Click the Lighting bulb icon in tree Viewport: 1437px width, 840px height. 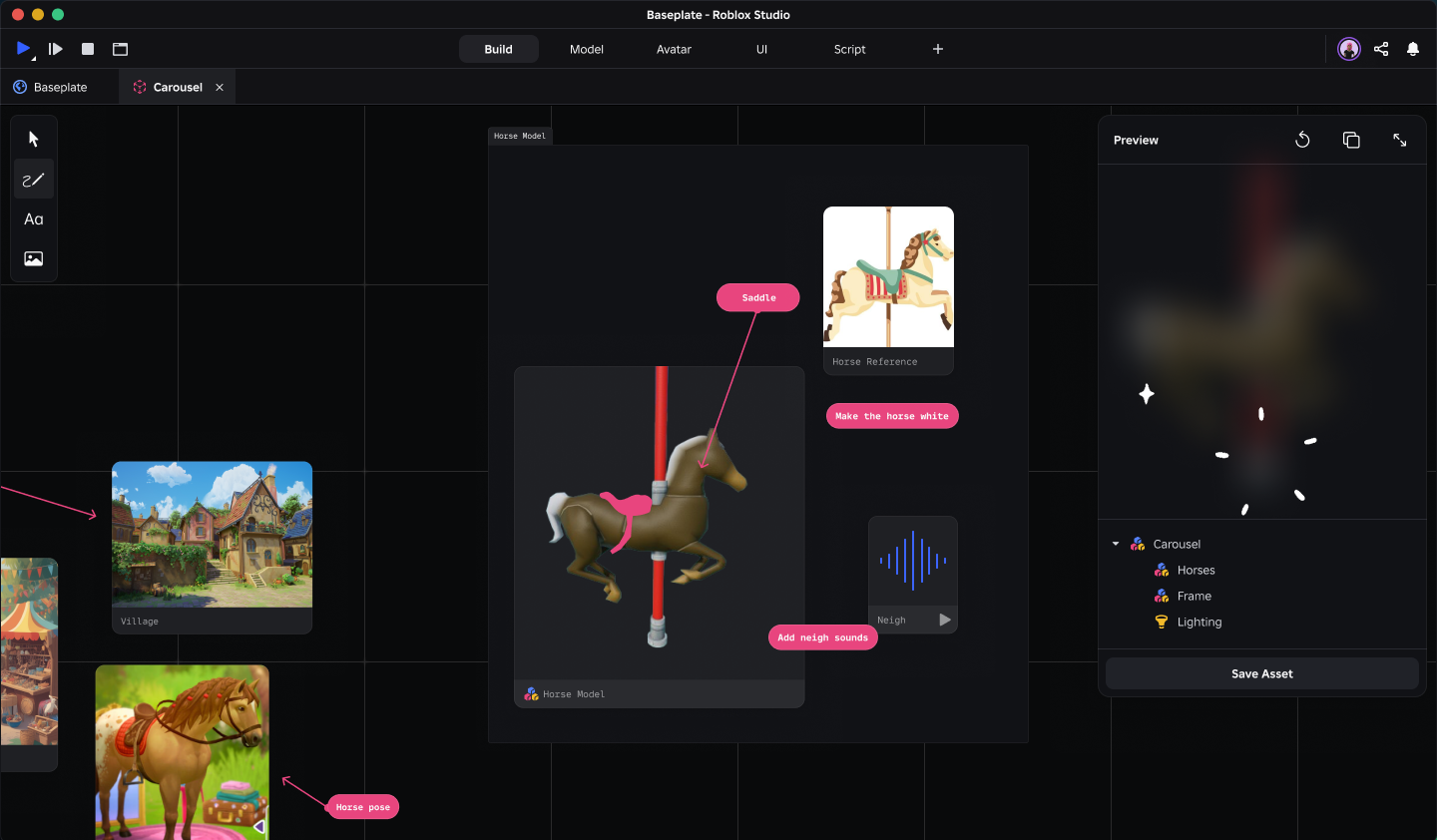point(1162,622)
